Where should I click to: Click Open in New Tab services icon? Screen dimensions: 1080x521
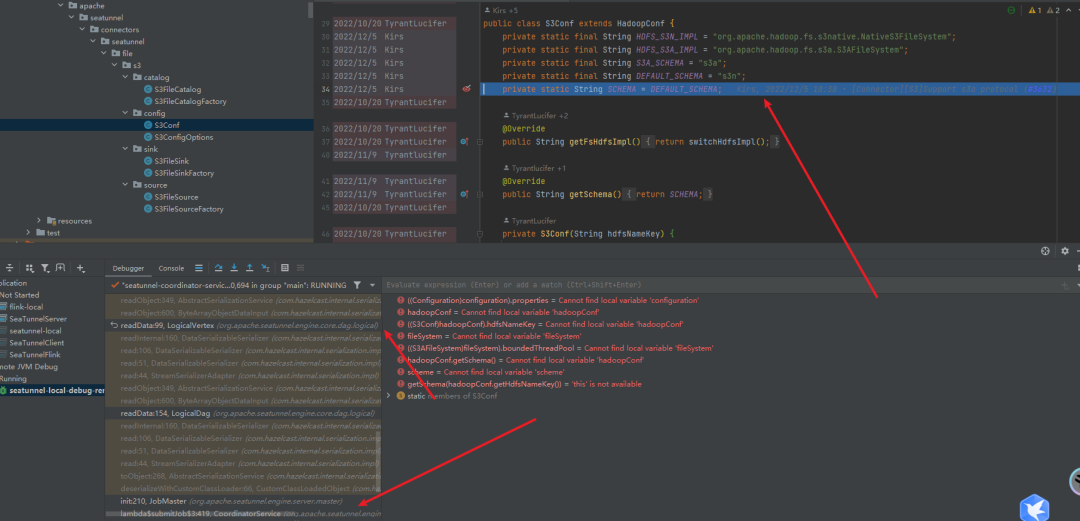point(61,267)
